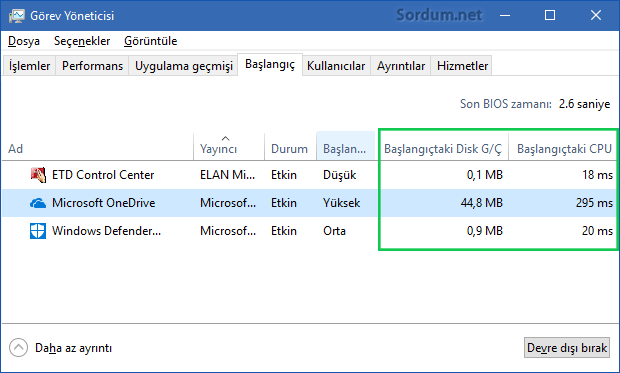Click the Yüksek startup impact value
Viewport: 620px width, 373px height.
point(342,203)
